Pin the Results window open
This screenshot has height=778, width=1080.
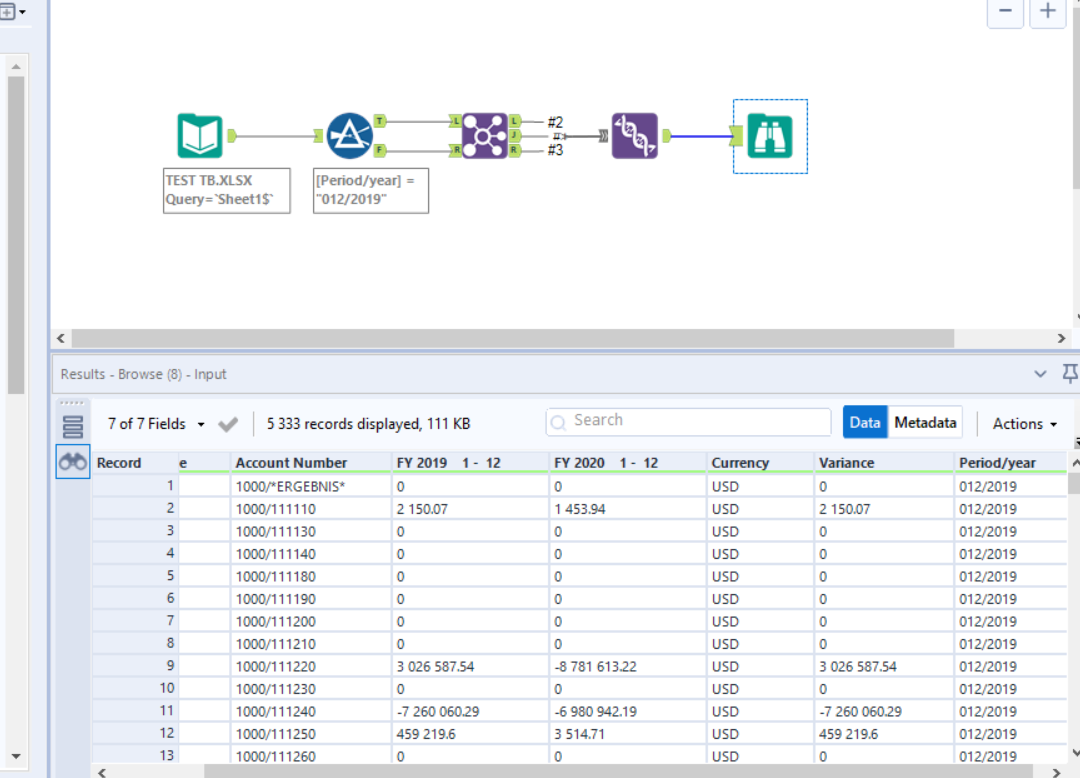point(1070,373)
